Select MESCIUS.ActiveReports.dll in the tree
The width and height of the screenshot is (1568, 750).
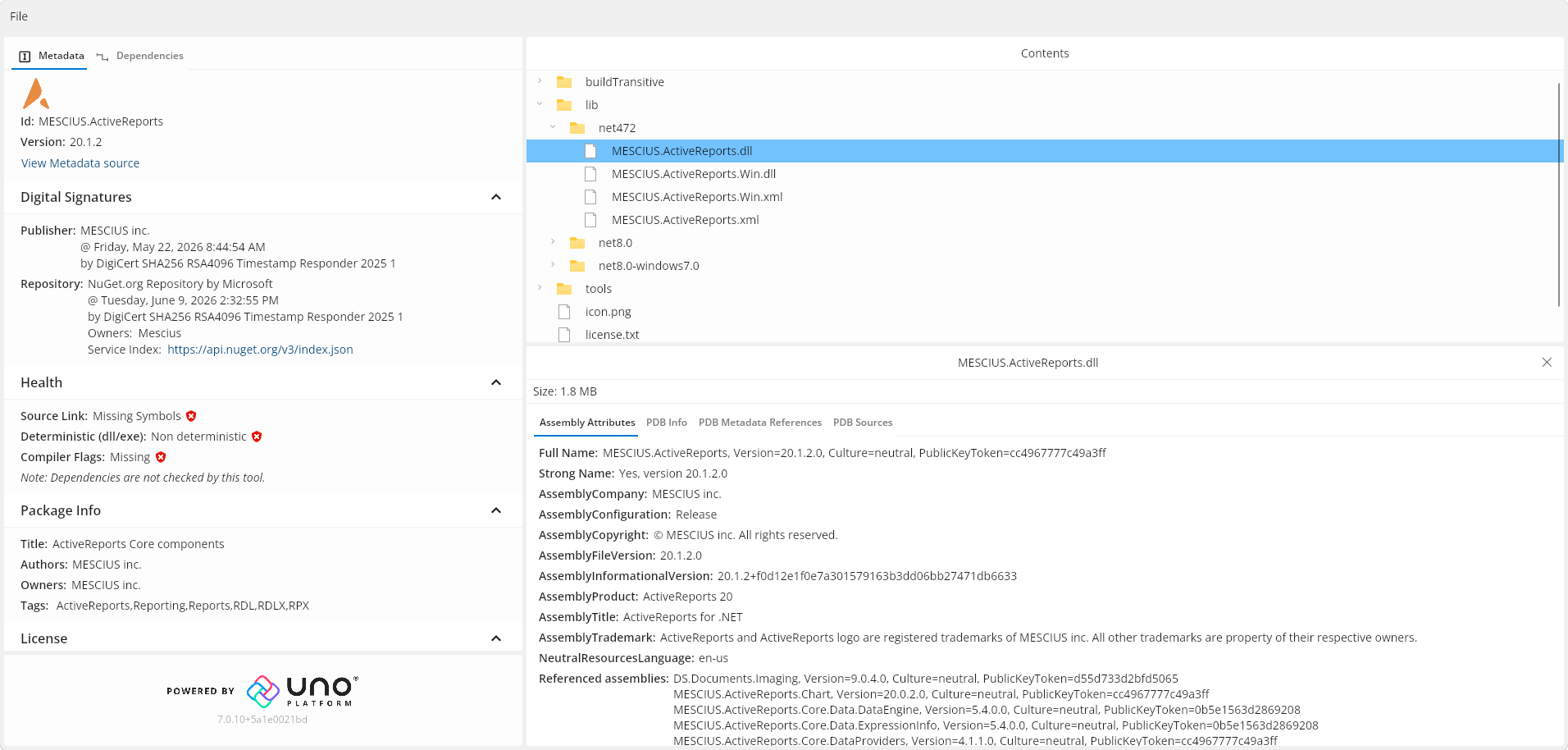click(1045, 151)
